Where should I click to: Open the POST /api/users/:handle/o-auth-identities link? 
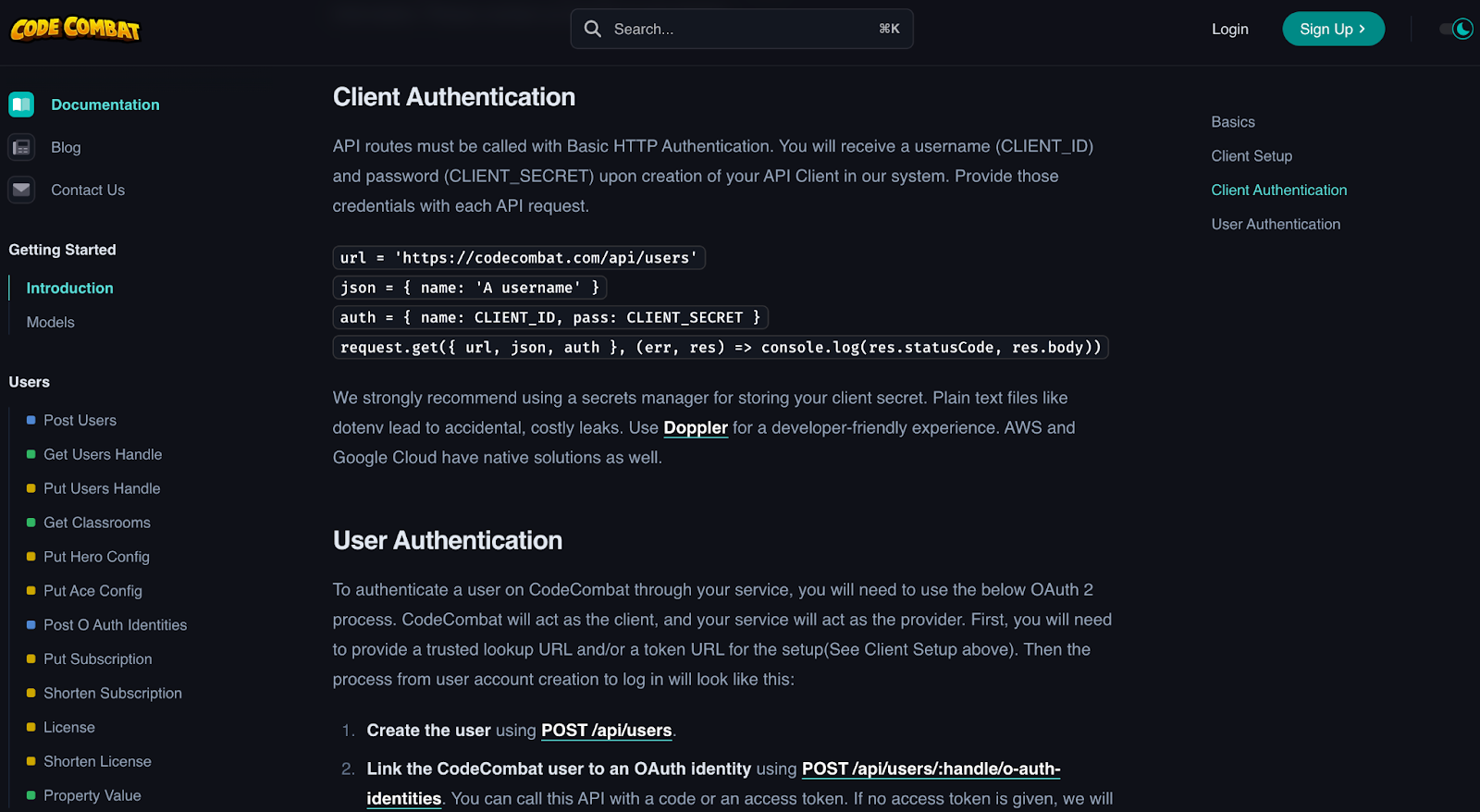tap(713, 783)
